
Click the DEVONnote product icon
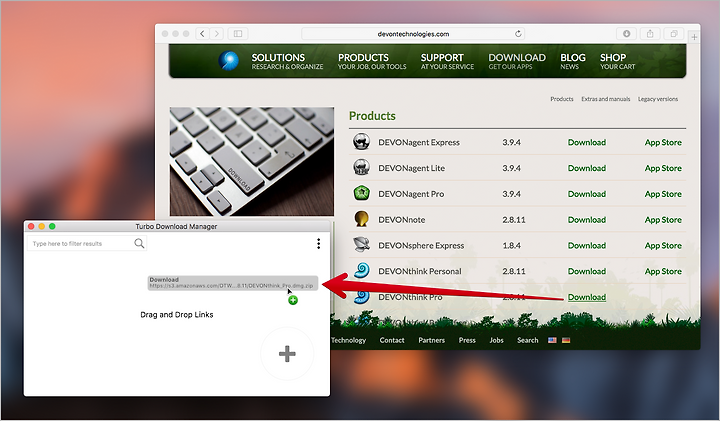coord(361,219)
